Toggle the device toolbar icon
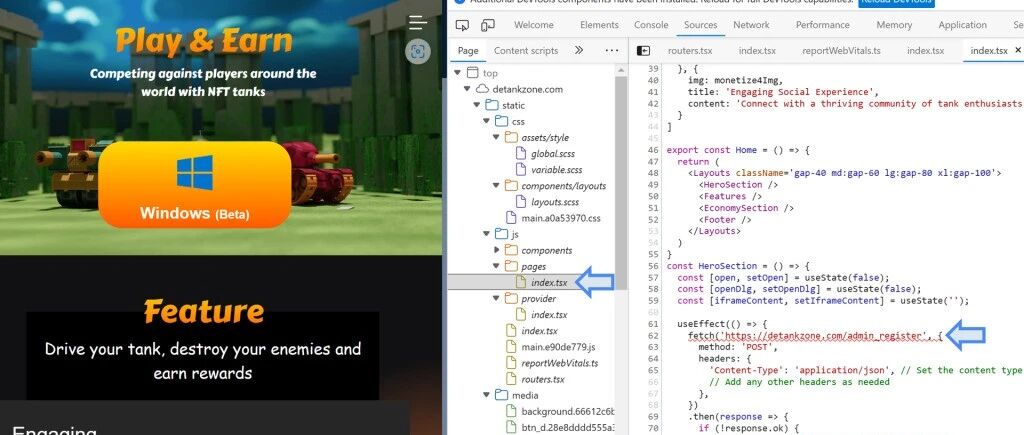 [x=487, y=25]
